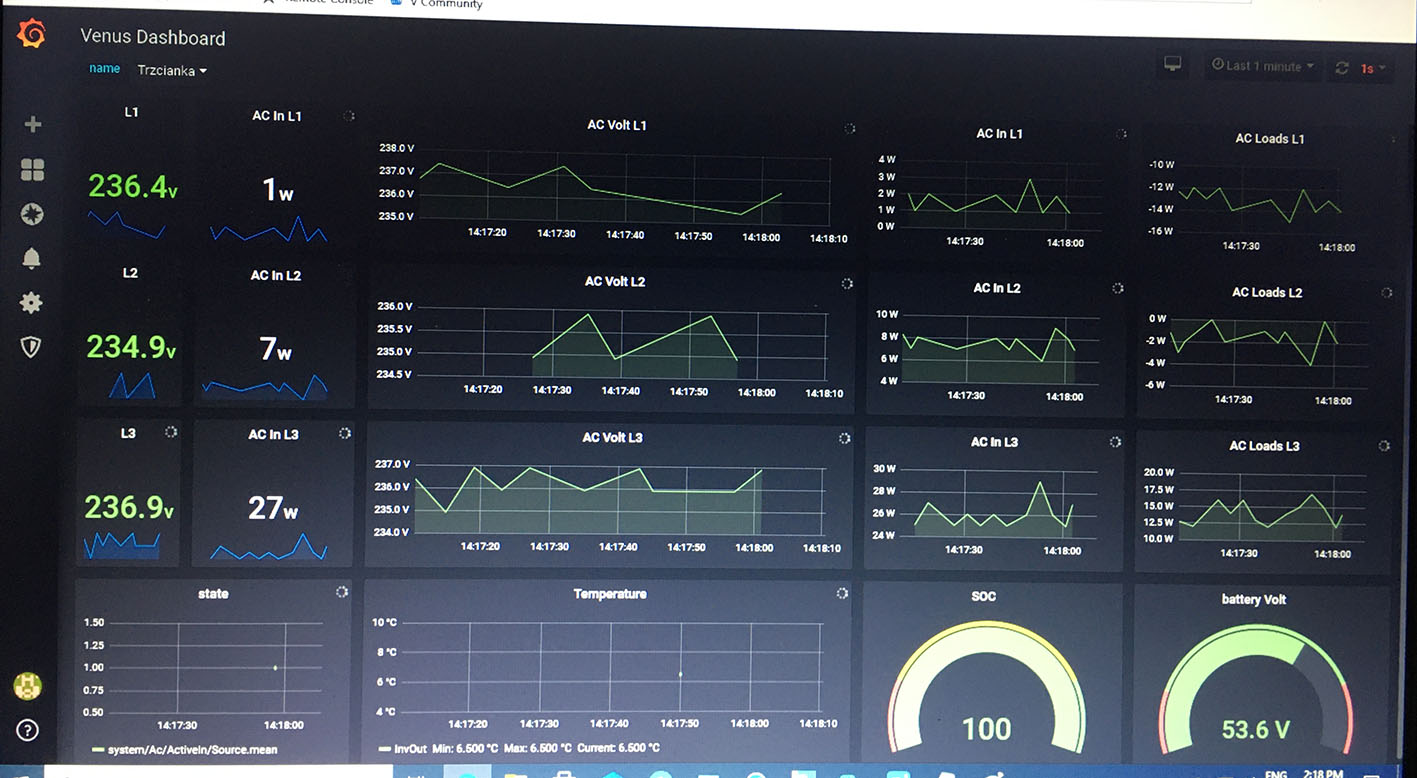This screenshot has width=1417, height=778.
Task: Expand the 1s refresh interval dropdown
Action: coord(1374,68)
